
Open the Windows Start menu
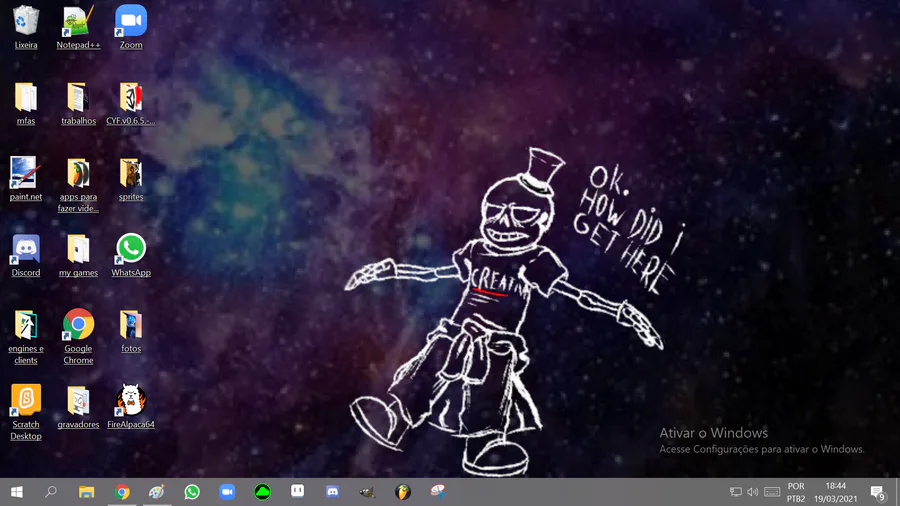pos(17,492)
